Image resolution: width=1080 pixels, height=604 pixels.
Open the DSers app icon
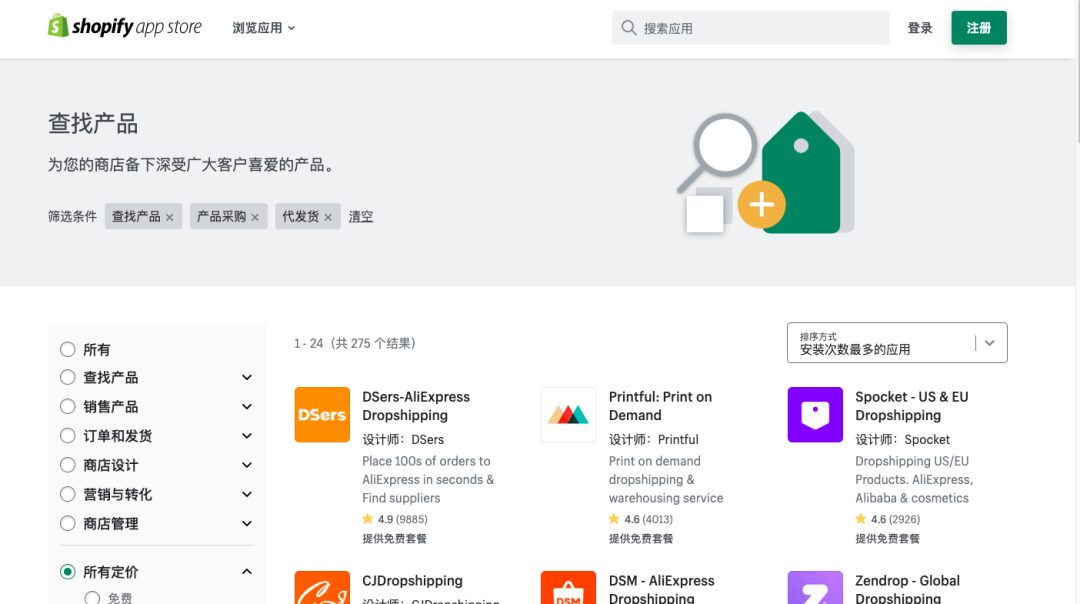click(x=322, y=415)
